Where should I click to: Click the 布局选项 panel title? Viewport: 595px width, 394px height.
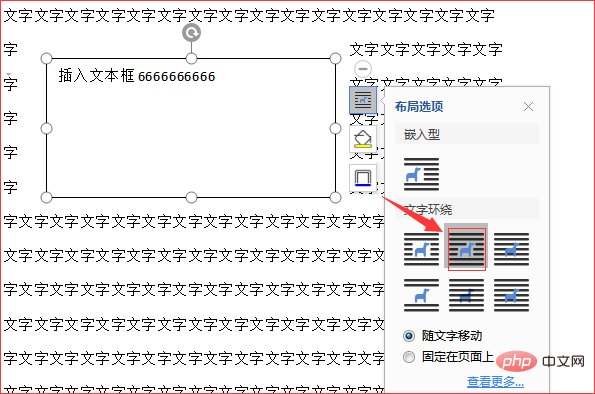click(x=419, y=107)
